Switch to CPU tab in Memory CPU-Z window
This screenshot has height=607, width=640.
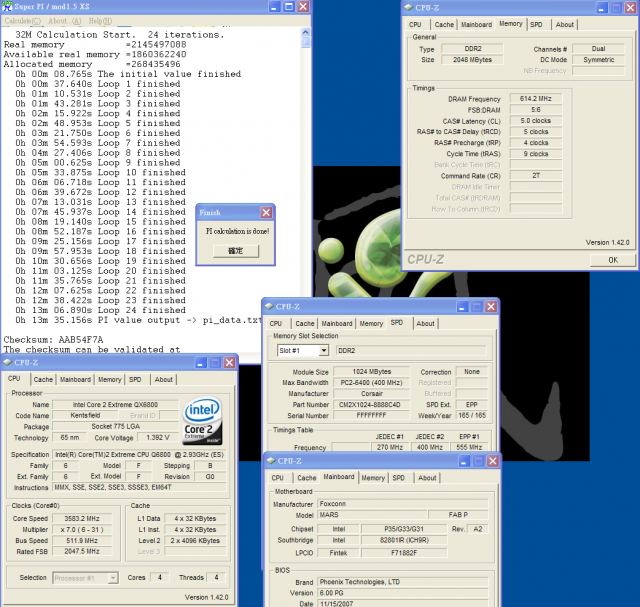(415, 24)
